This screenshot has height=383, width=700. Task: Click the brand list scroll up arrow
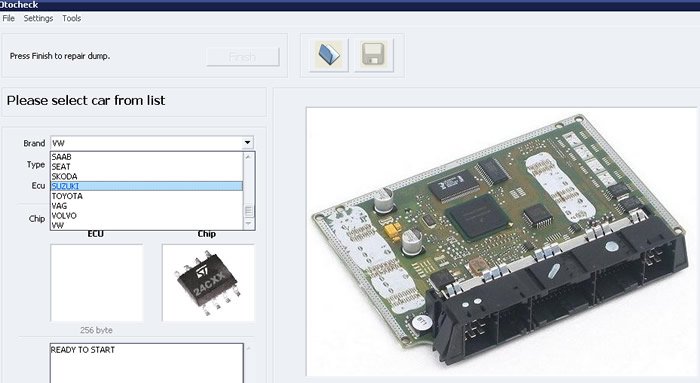tap(249, 157)
